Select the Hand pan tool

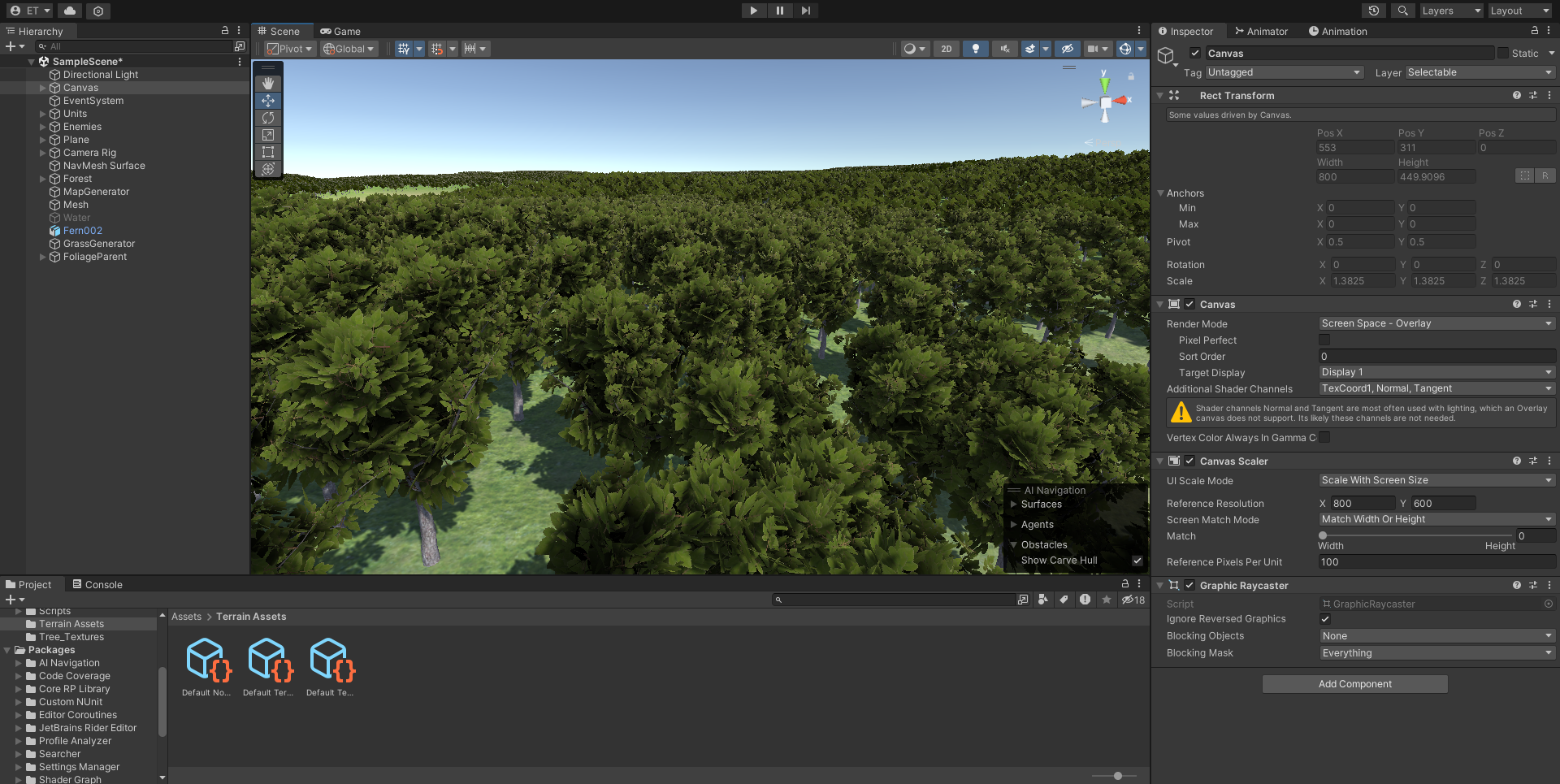[x=268, y=82]
